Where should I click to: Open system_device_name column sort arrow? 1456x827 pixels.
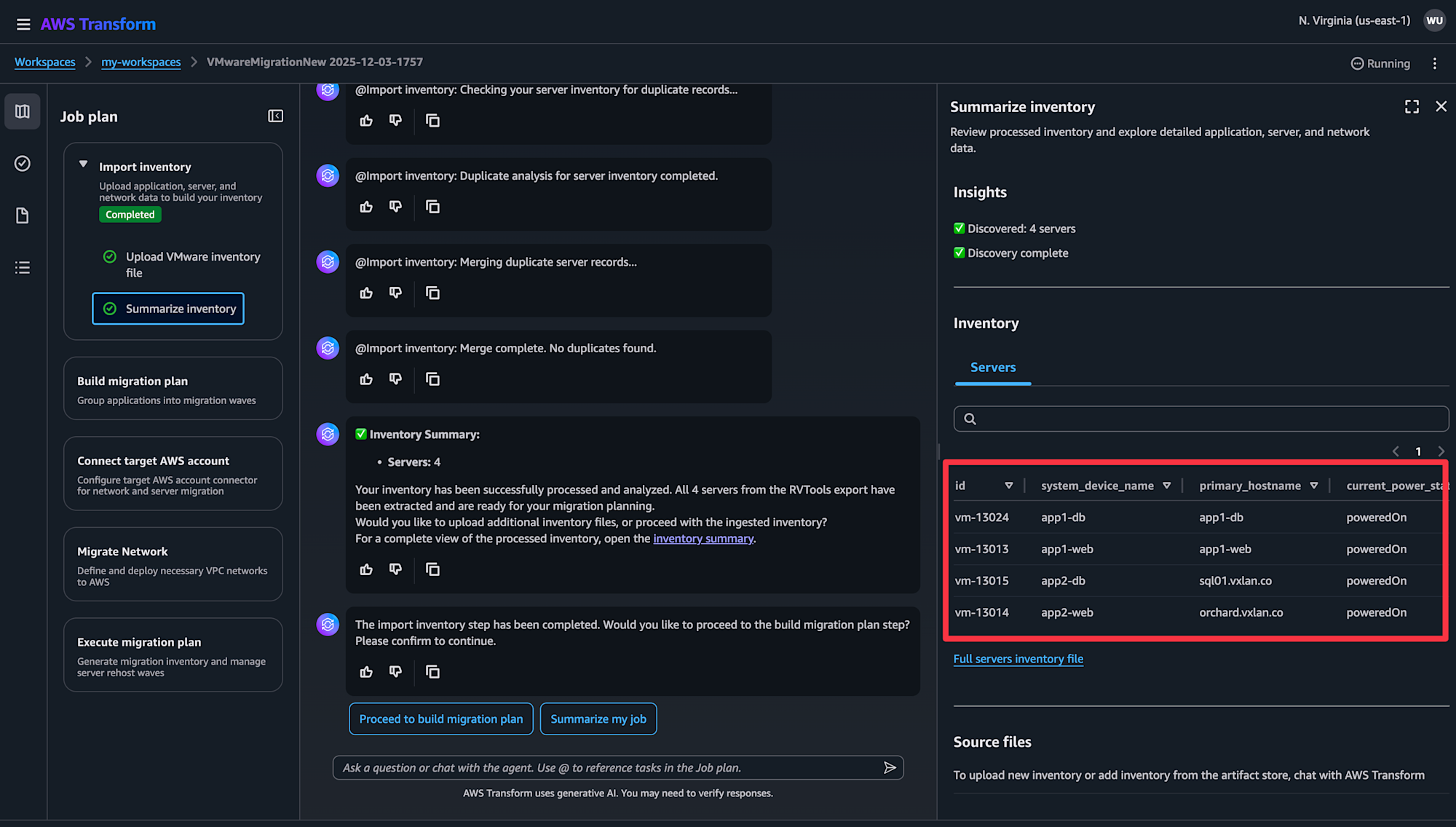pyautogui.click(x=1166, y=486)
